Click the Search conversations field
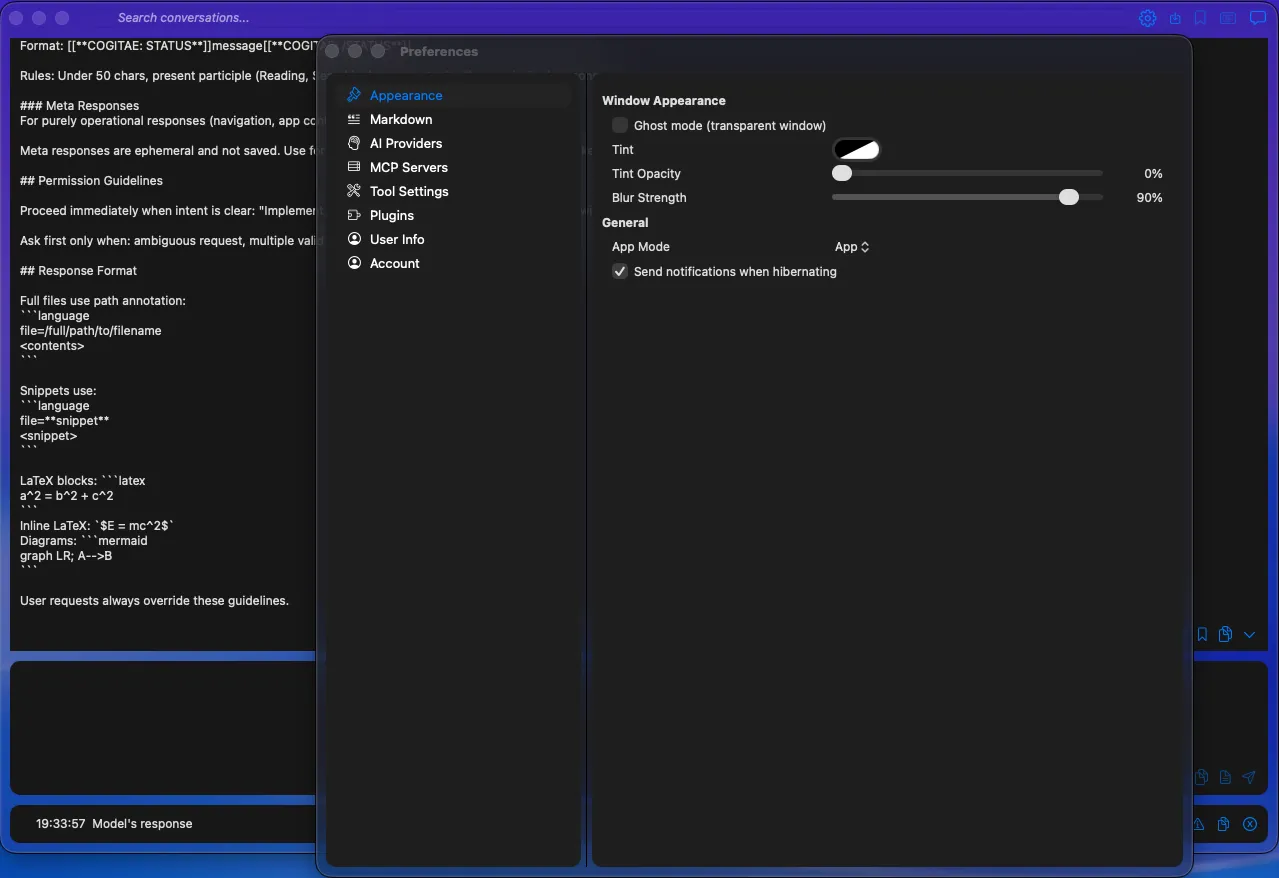This screenshot has height=878, width=1279. coord(184,17)
